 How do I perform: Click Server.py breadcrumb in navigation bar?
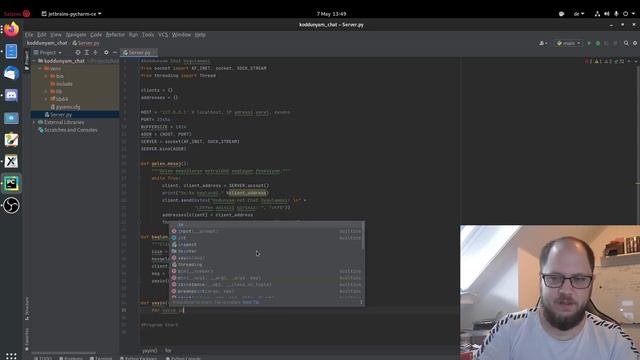point(86,43)
